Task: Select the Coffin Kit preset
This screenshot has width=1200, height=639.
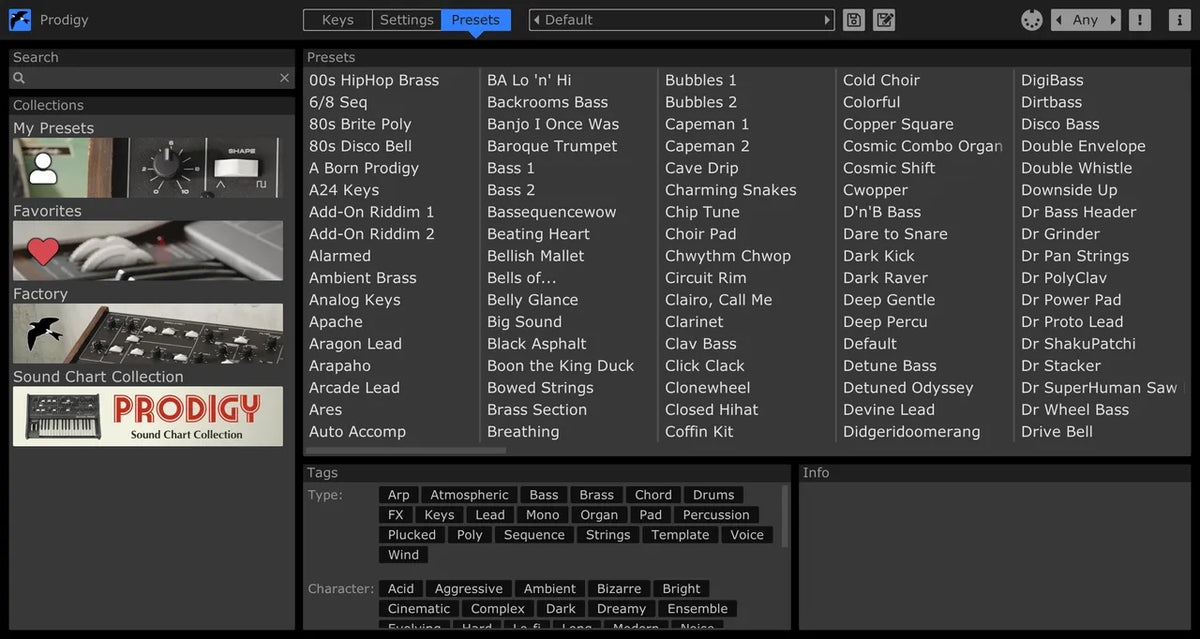Action: point(699,432)
